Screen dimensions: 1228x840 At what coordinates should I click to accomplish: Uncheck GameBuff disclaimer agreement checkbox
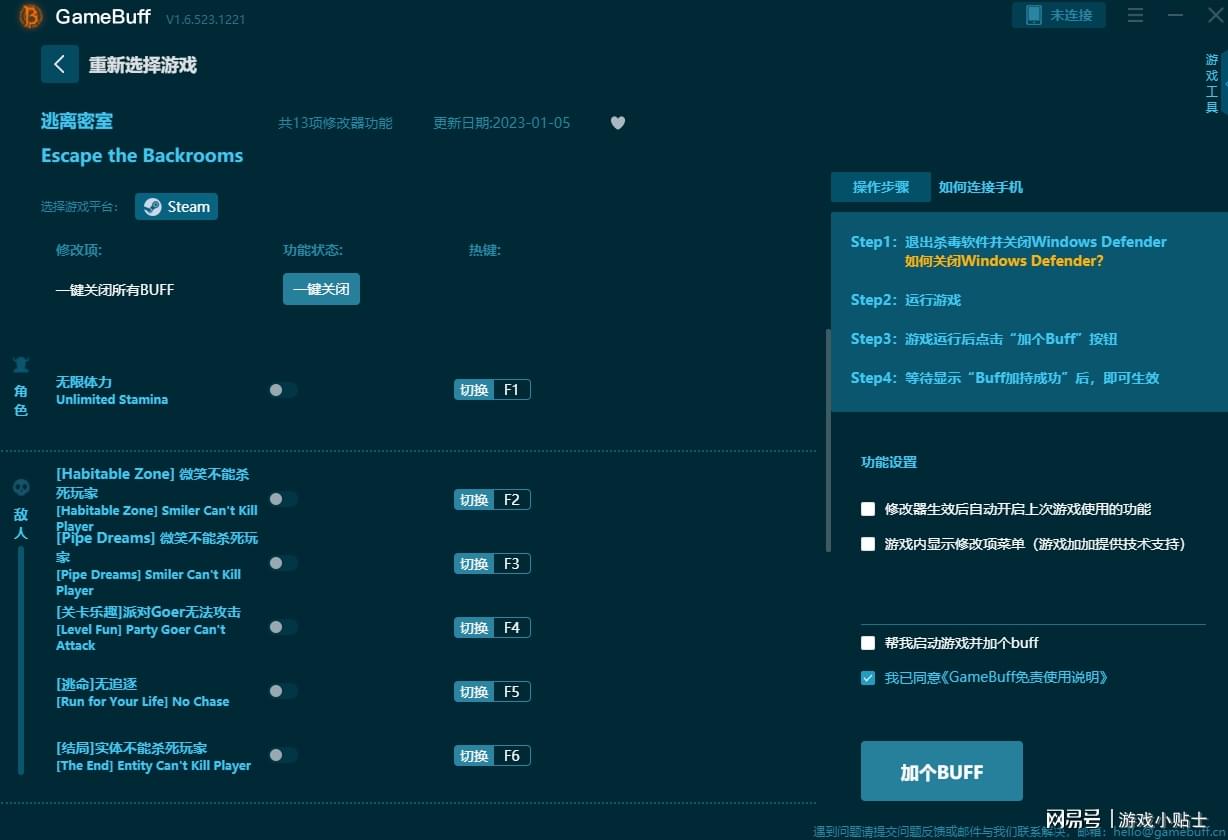[868, 678]
